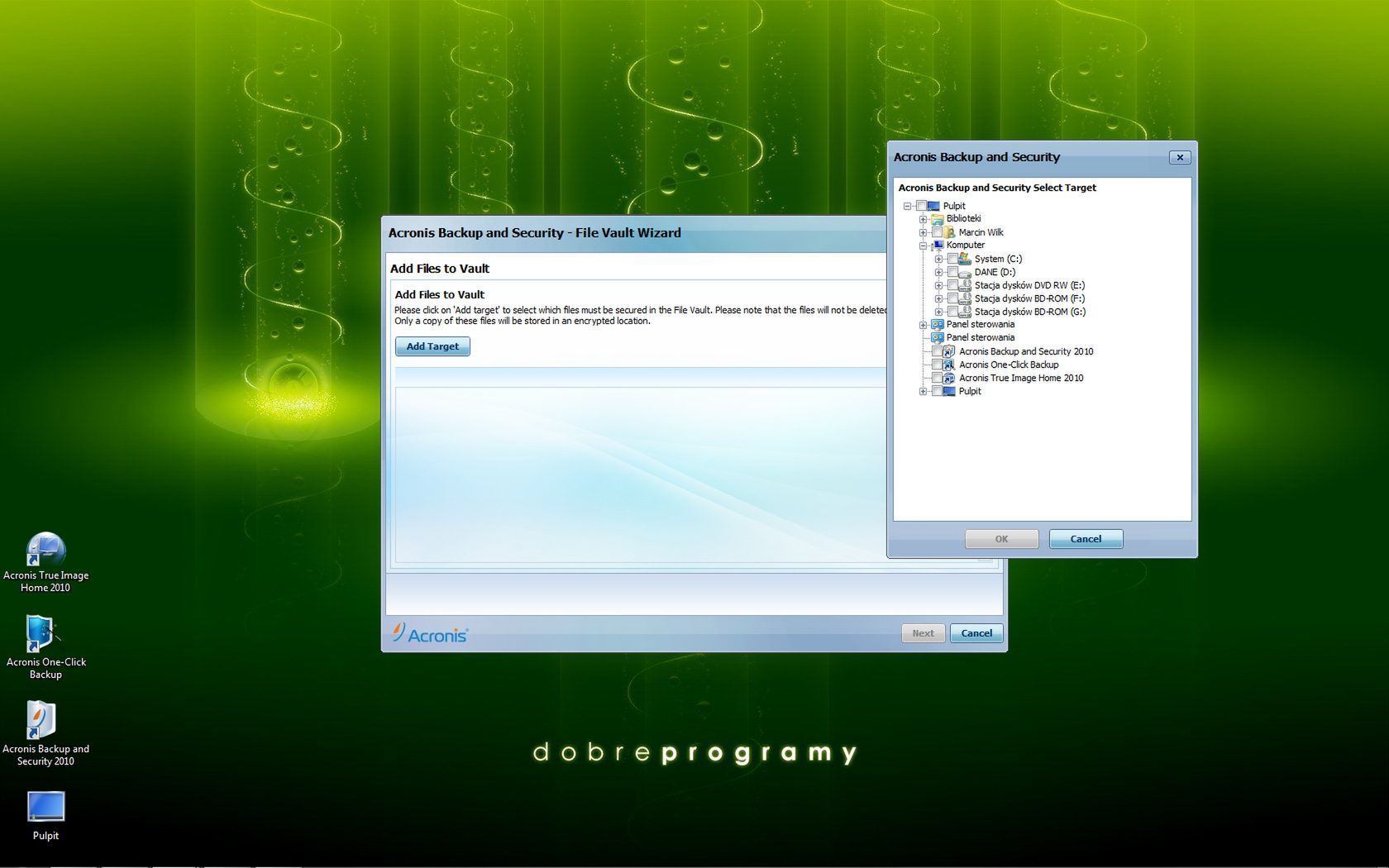Tick the DANE (D:) checkbox
1389x868 pixels.
[x=953, y=272]
